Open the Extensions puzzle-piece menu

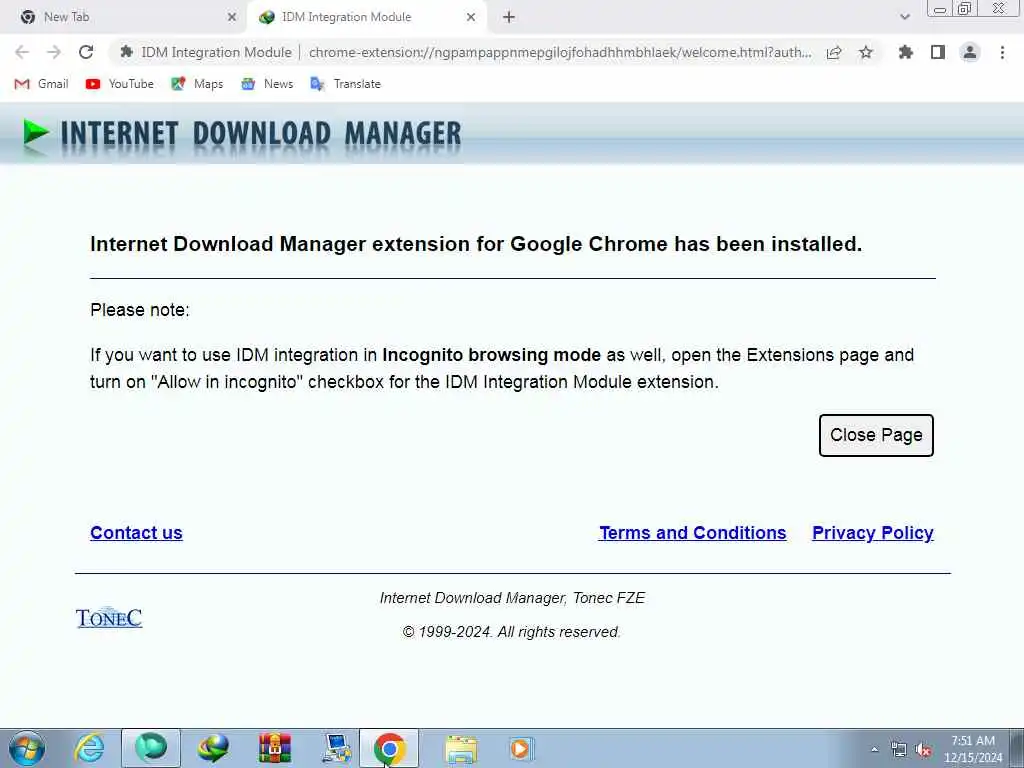(906, 52)
